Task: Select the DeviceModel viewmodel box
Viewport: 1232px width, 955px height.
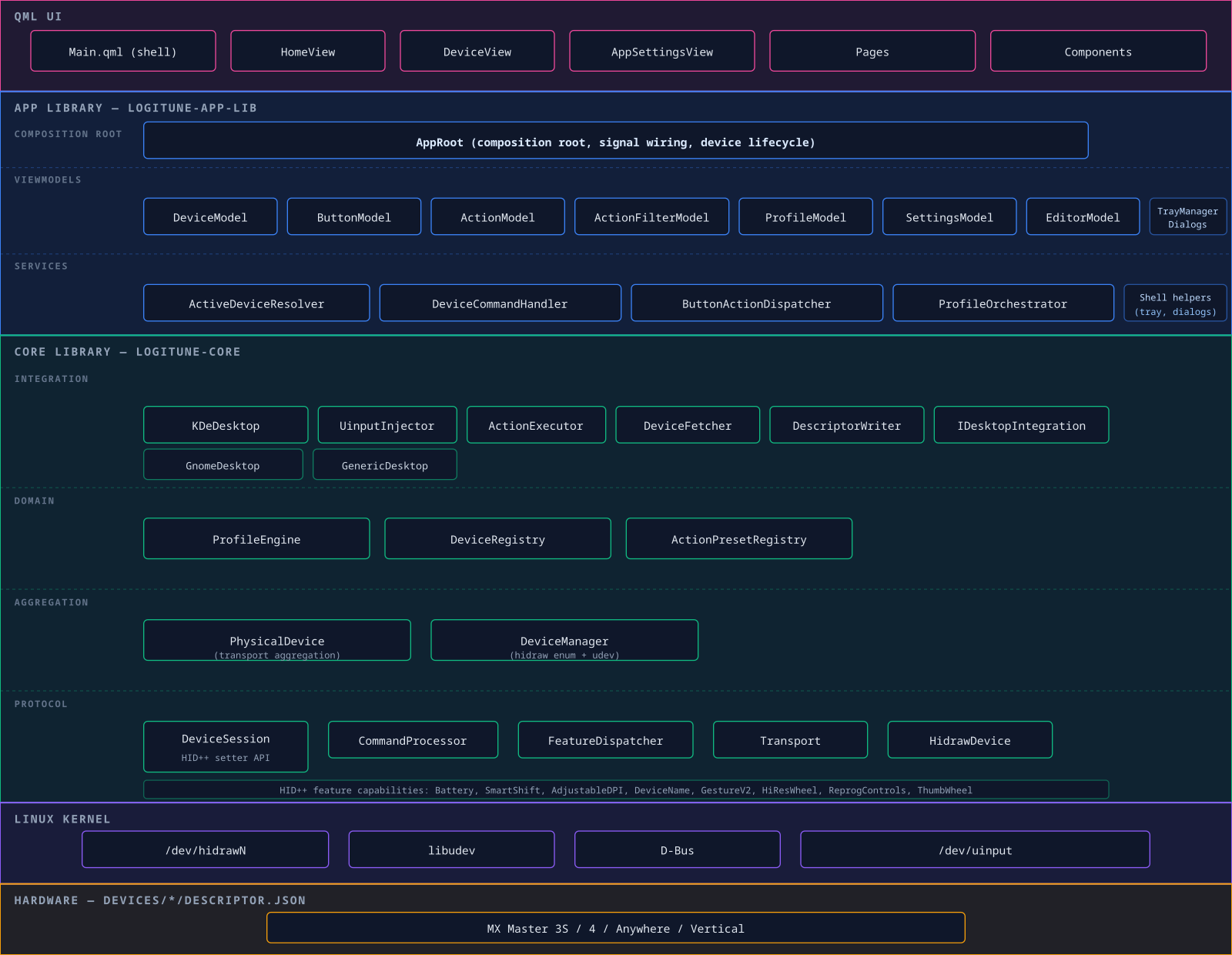Action: click(x=210, y=217)
